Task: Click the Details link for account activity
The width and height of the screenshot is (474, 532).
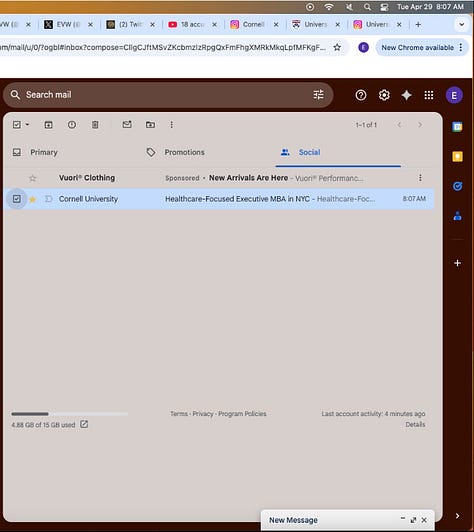Action: click(x=415, y=424)
